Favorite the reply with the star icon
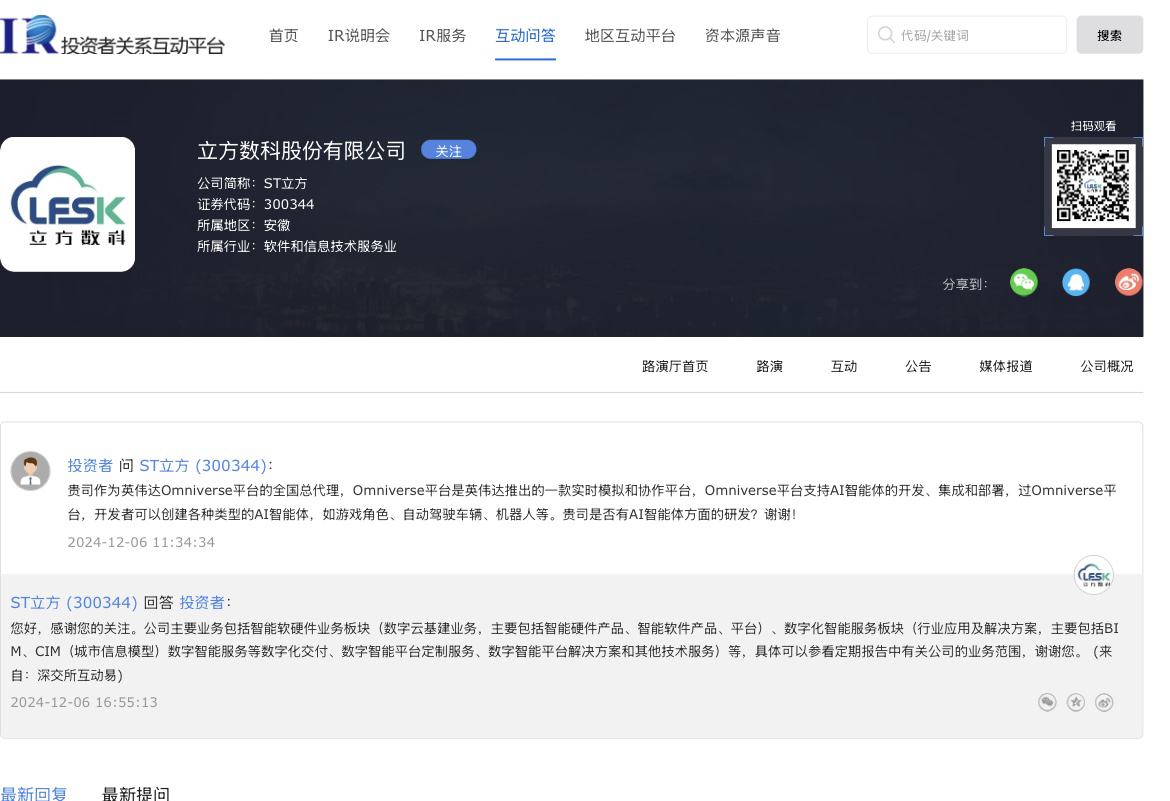Viewport: 1170px width, 801px height. click(1075, 702)
